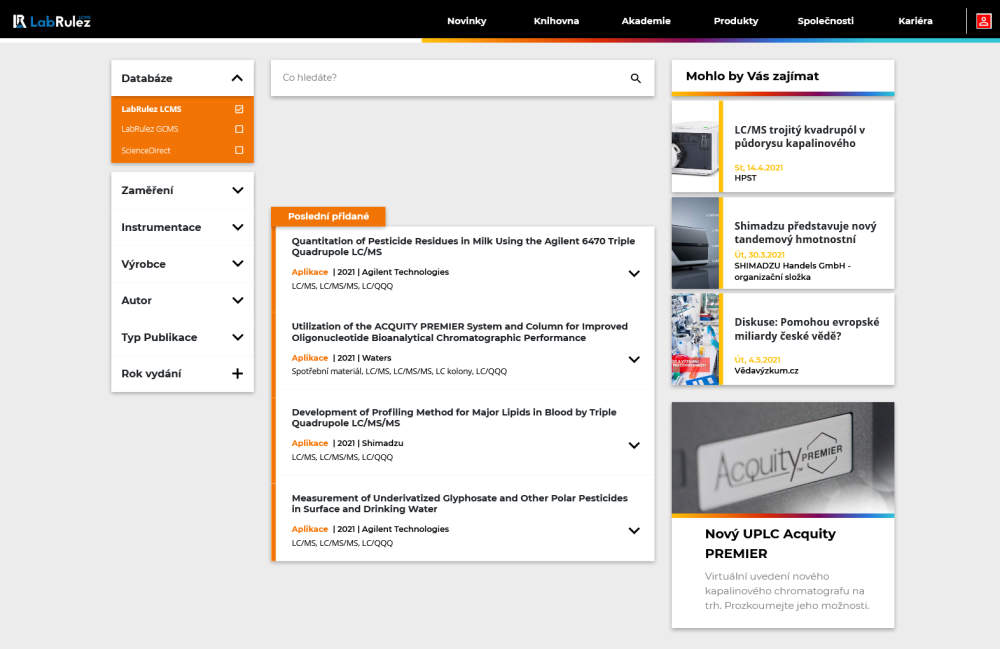Enable the ScienceDirect checkbox
This screenshot has height=649, width=1000.
point(239,150)
